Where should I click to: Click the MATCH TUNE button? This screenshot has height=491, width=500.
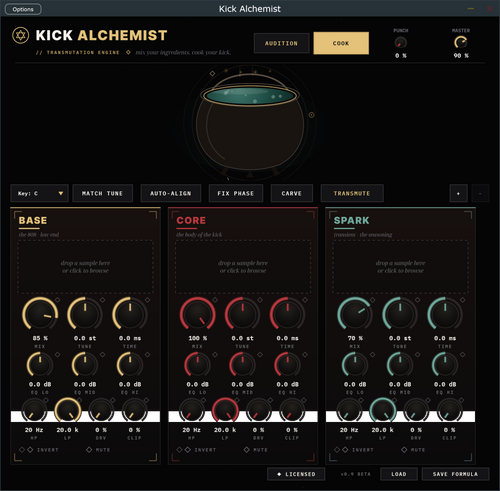102,193
